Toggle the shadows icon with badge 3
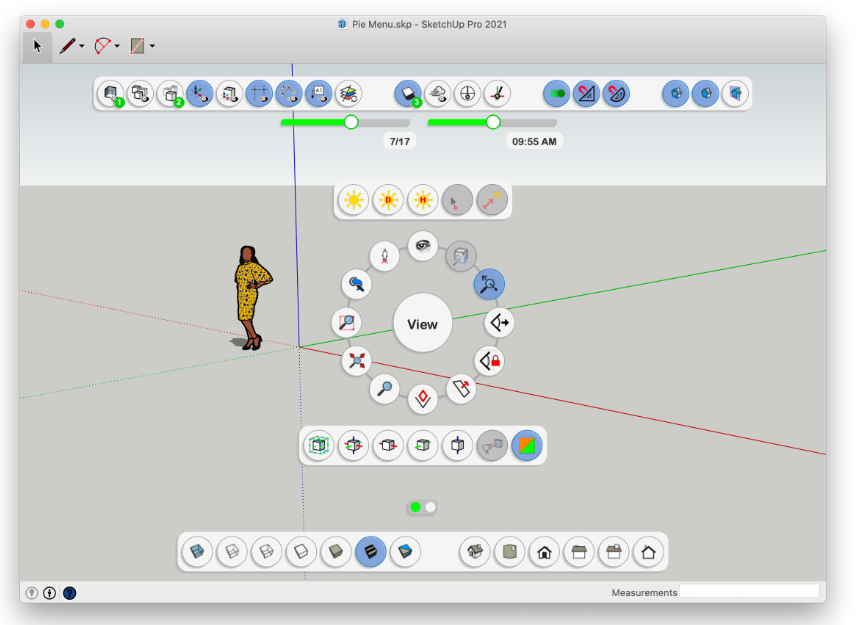Screen dimensions: 856x625 (408, 93)
